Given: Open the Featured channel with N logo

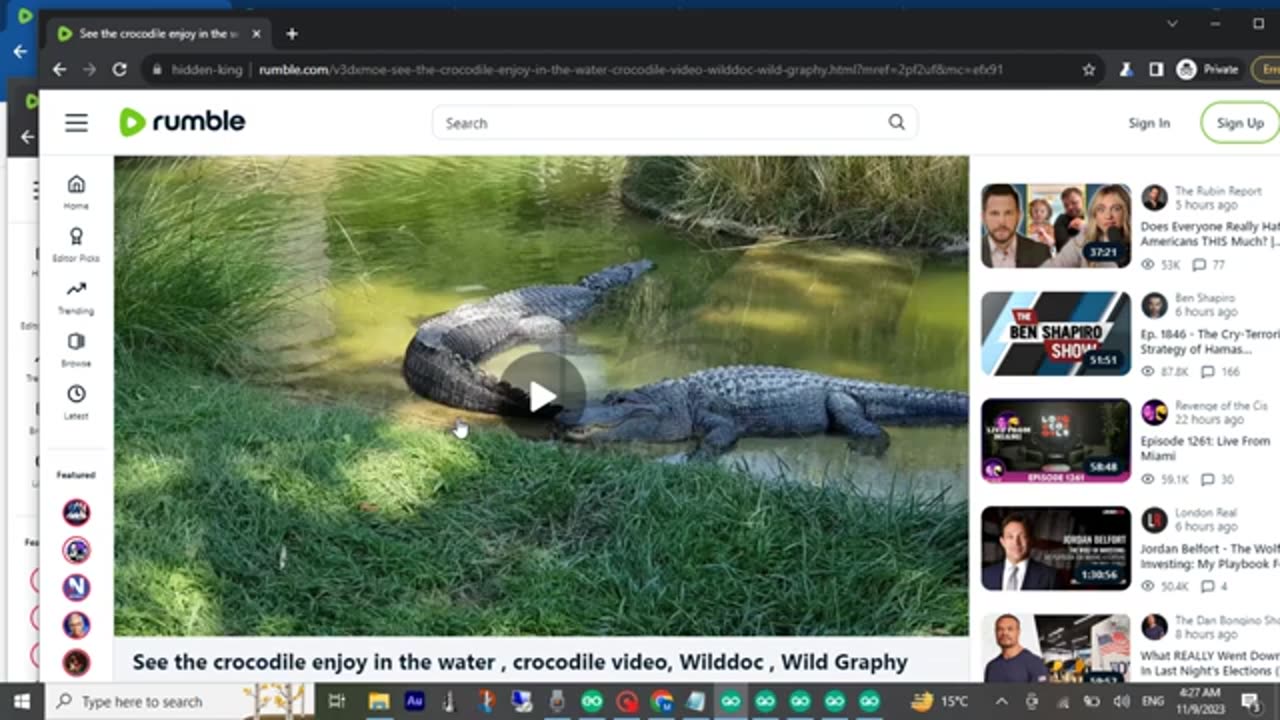Looking at the screenshot, I should [x=77, y=587].
